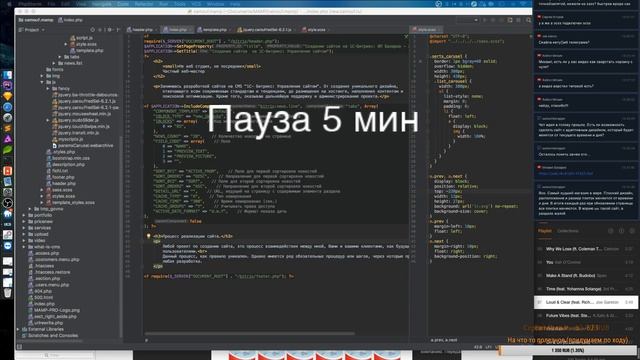The image size is (640, 360).
Task: Click the tool windows icon in status bar corner
Action: (x=19, y=347)
